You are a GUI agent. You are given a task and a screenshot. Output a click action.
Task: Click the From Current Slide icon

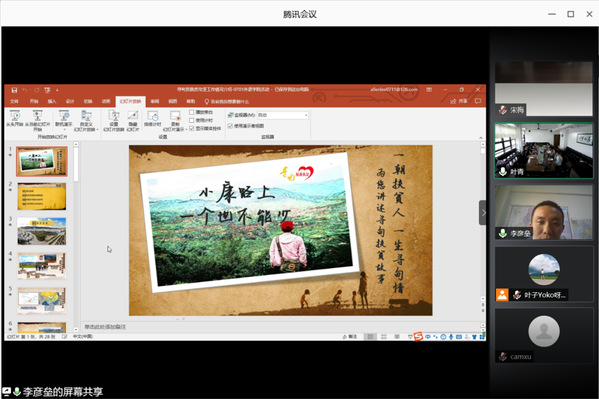tap(37, 119)
